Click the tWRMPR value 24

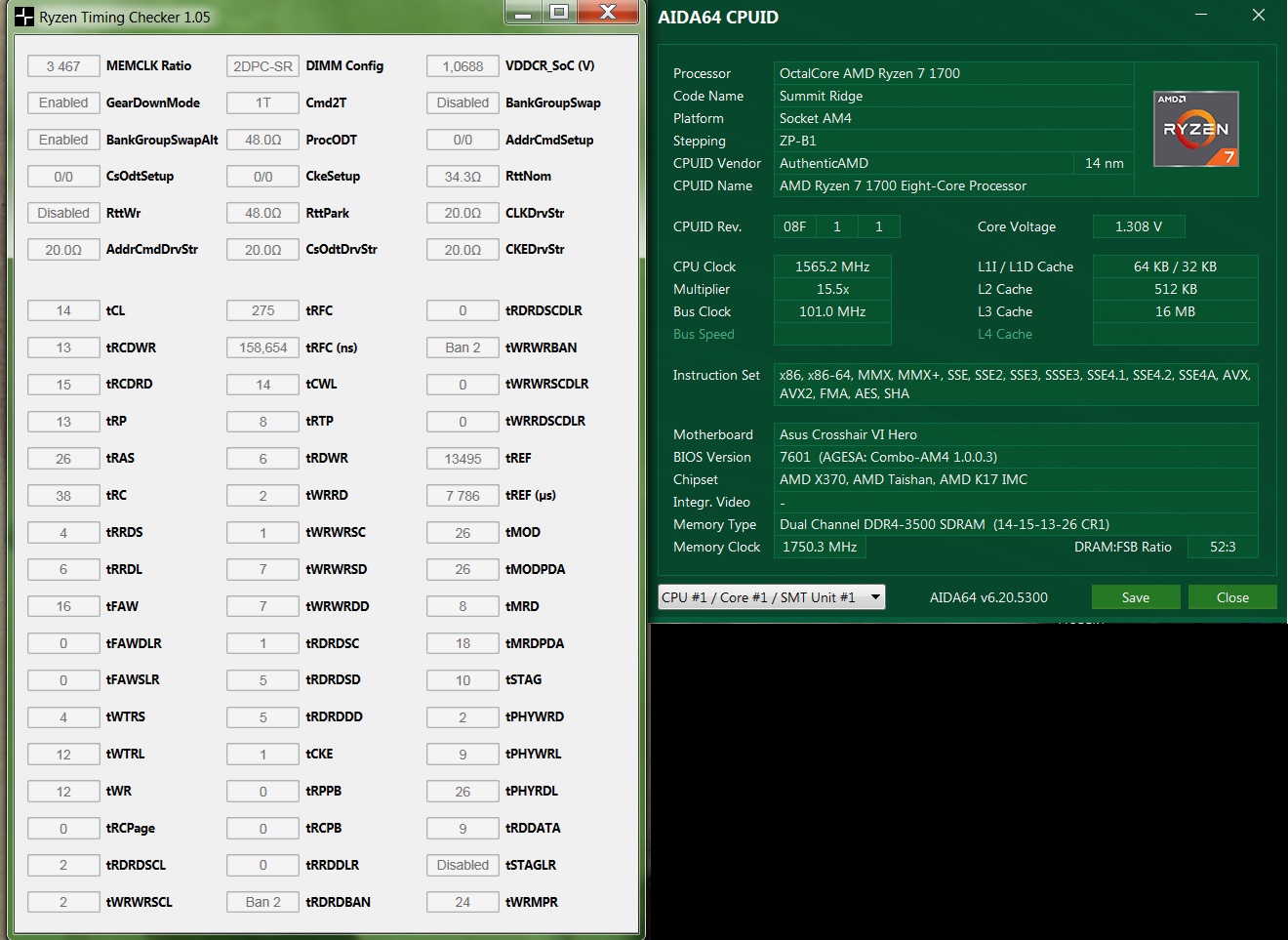click(x=463, y=902)
